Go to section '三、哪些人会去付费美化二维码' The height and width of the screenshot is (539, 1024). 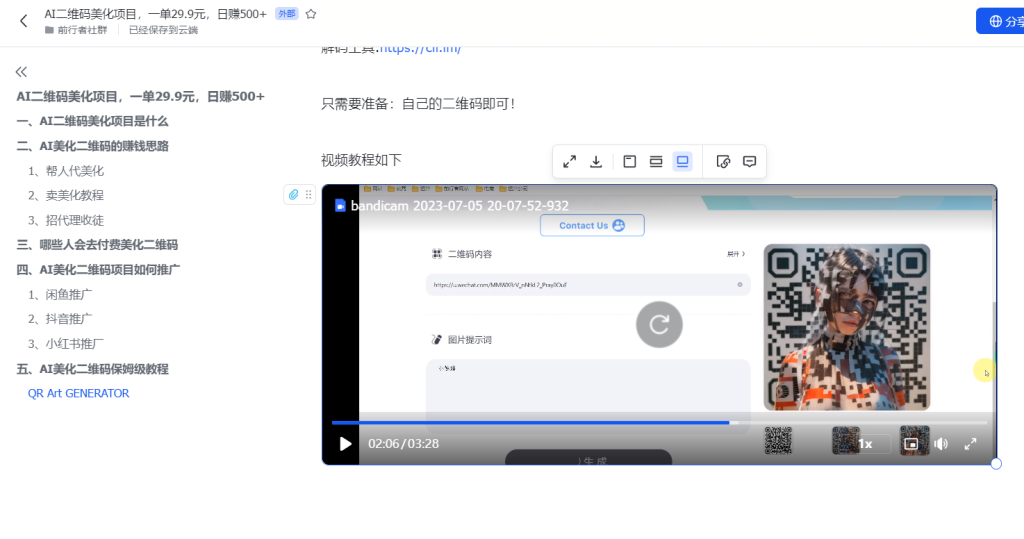tap(97, 244)
